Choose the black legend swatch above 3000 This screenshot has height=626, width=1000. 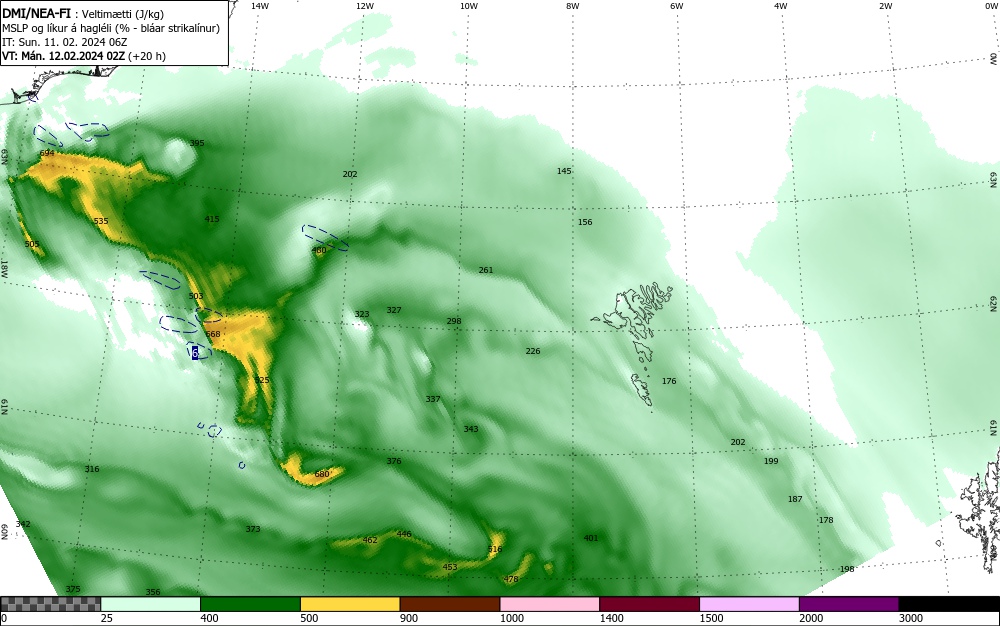(x=949, y=604)
